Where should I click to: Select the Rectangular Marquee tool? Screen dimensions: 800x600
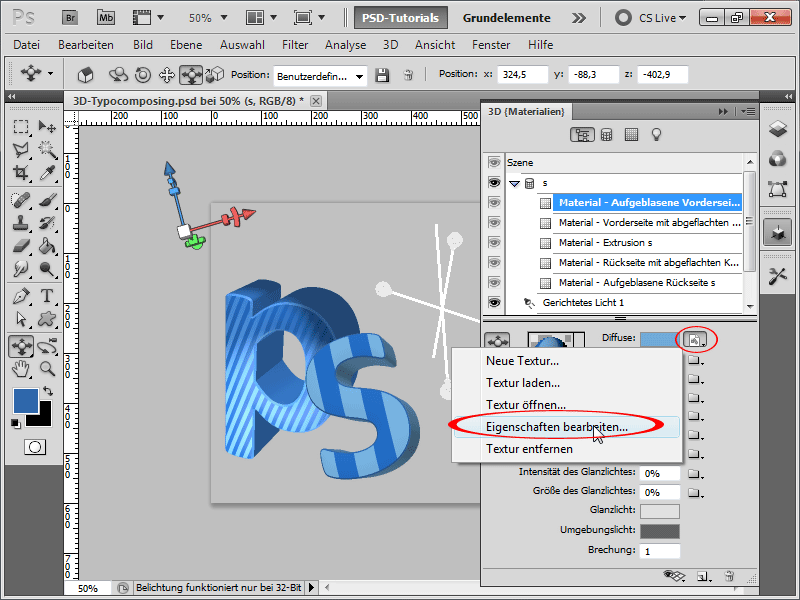click(21, 126)
